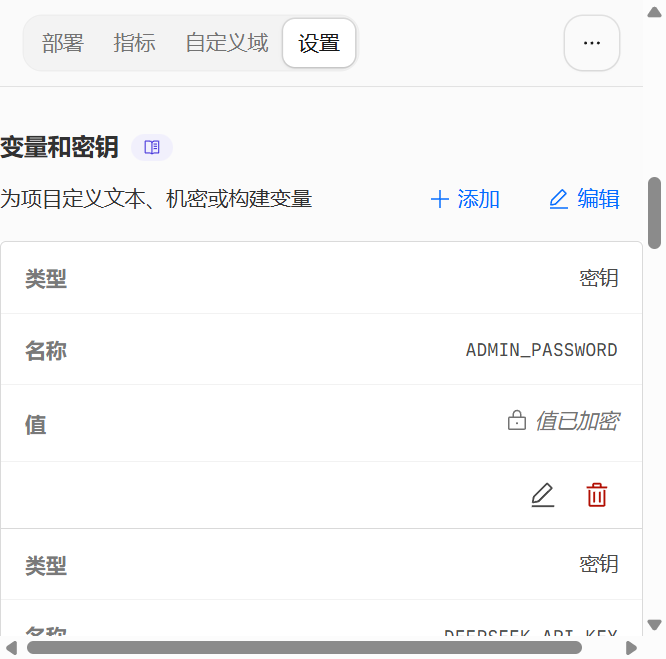Select the ADMIN_PASSWORD name text

pos(542,350)
